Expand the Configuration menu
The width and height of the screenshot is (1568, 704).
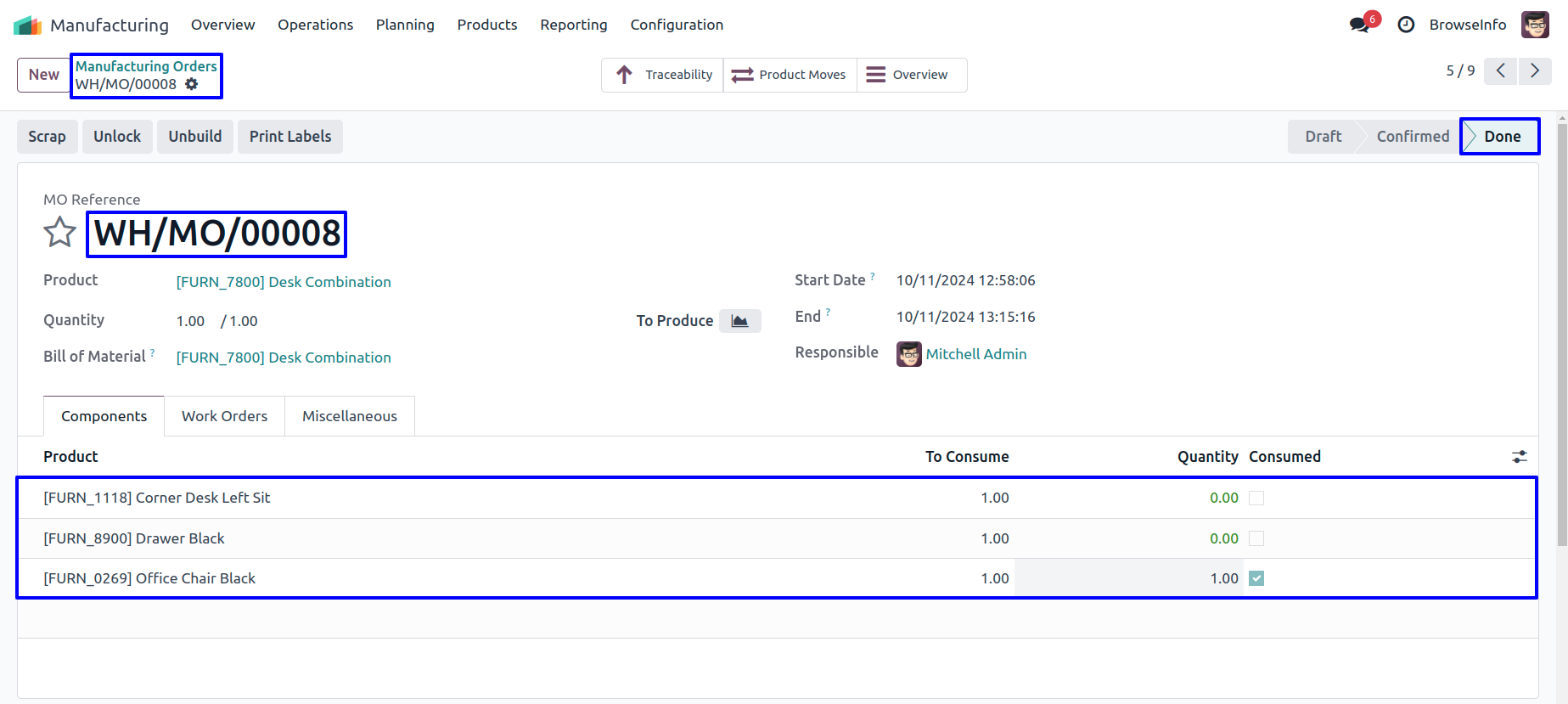677,25
